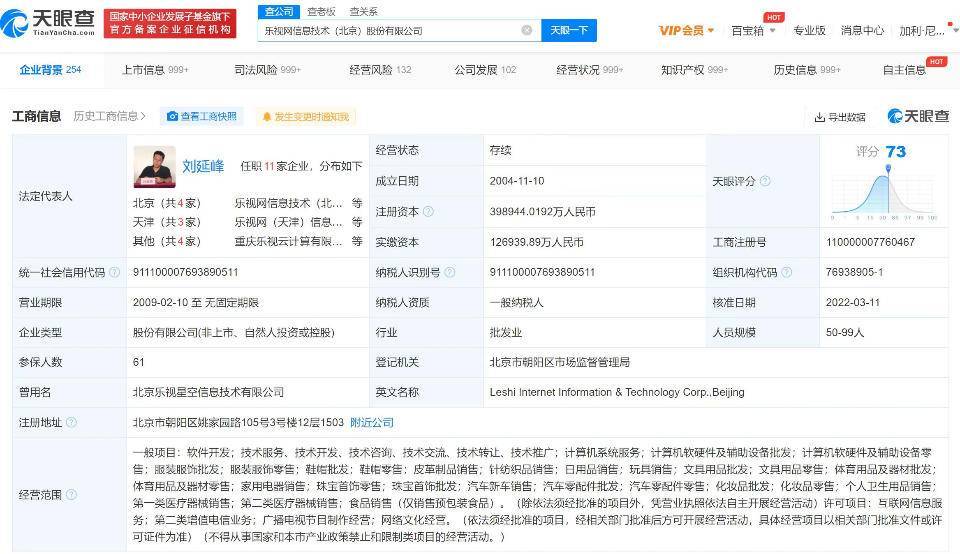
Task: Switch to the 查关系 search tab
Action: [x=364, y=12]
